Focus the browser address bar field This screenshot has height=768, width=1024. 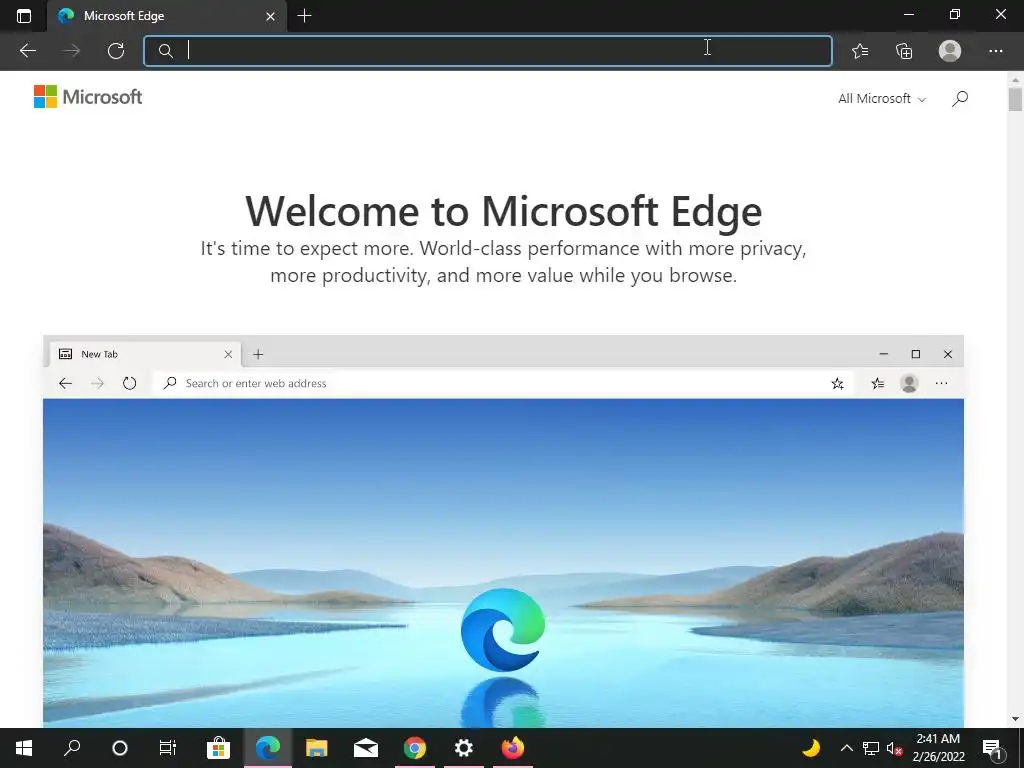tap(488, 51)
